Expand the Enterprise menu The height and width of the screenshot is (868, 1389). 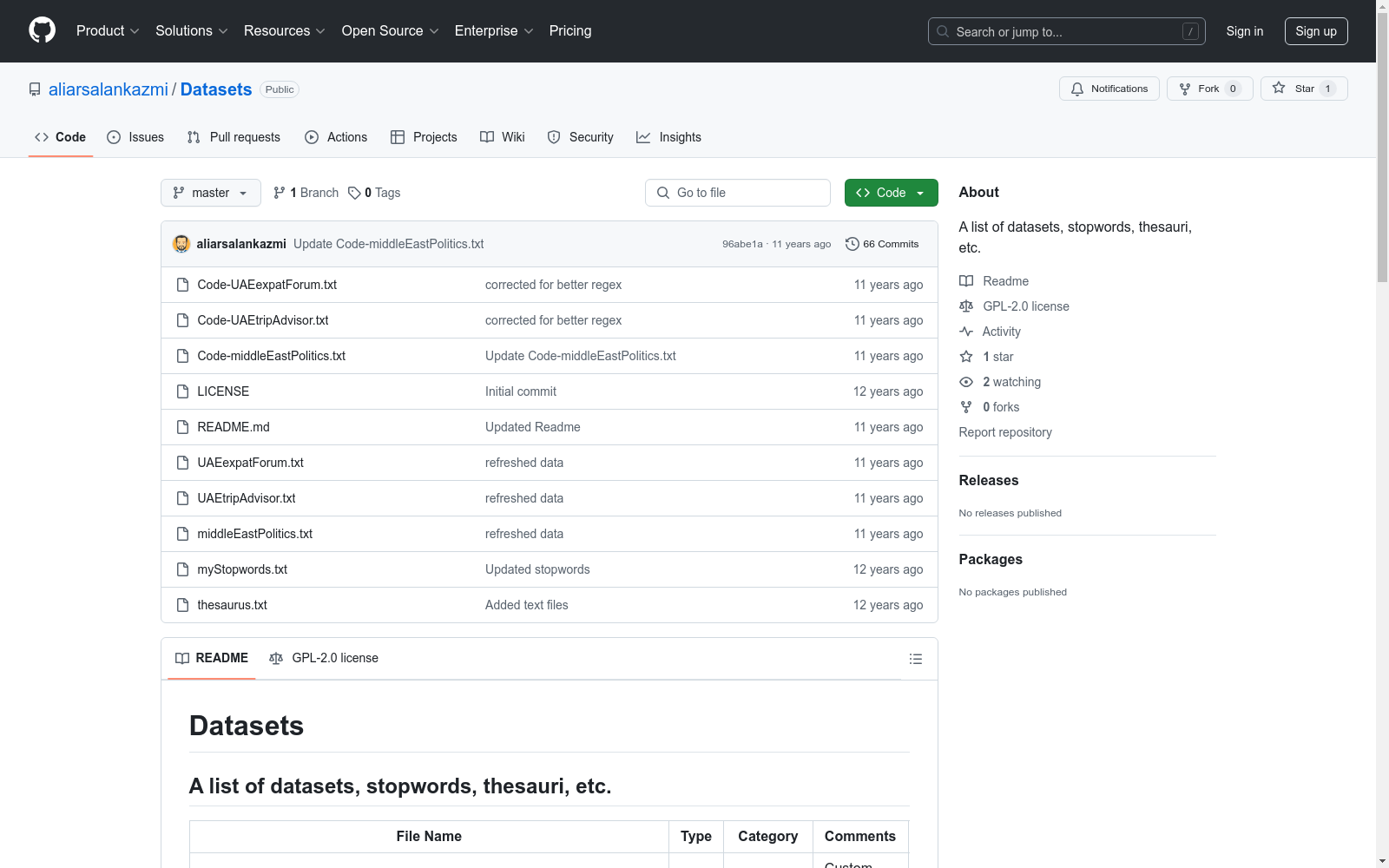point(494,31)
